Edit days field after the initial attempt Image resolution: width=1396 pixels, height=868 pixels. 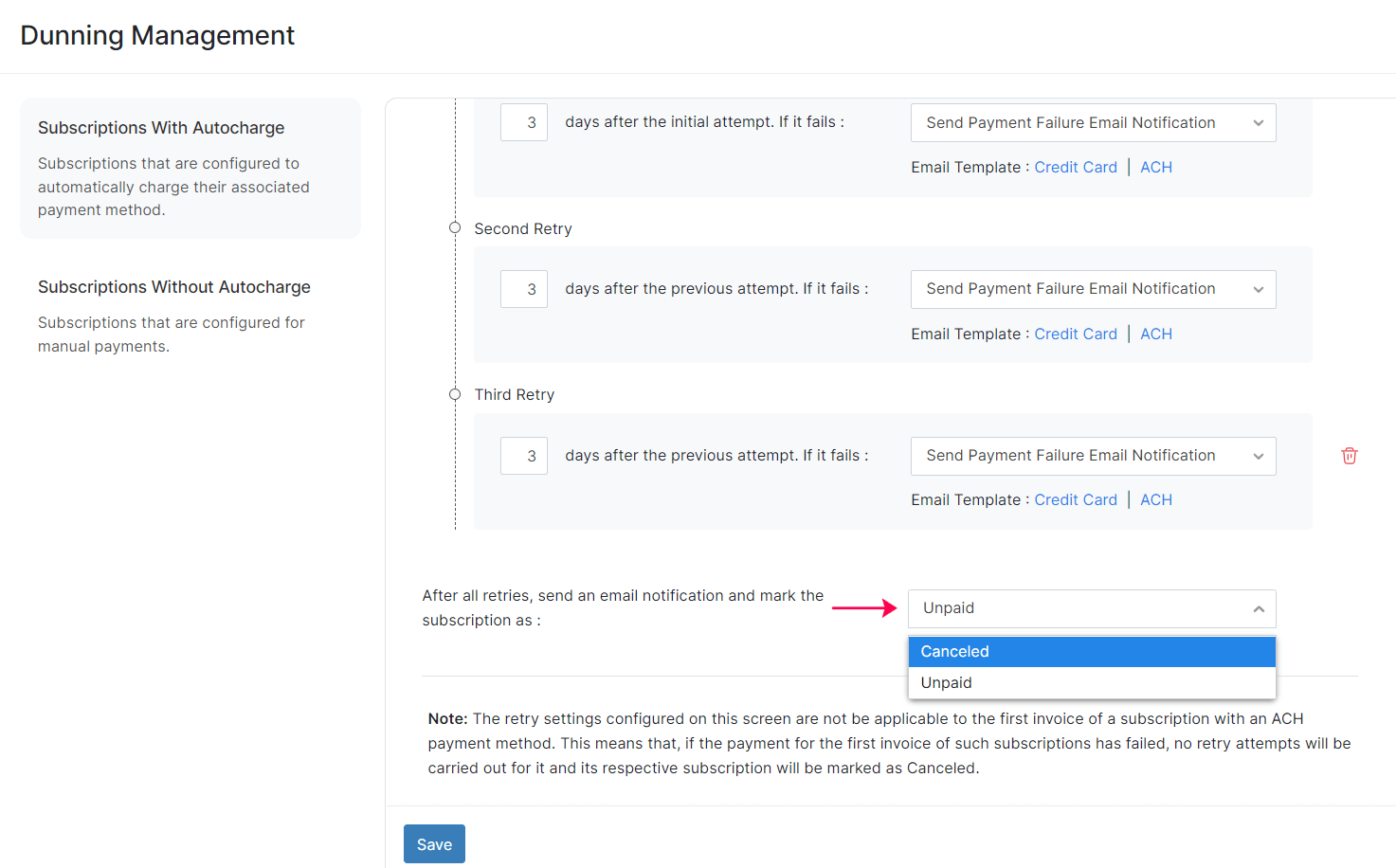[524, 123]
